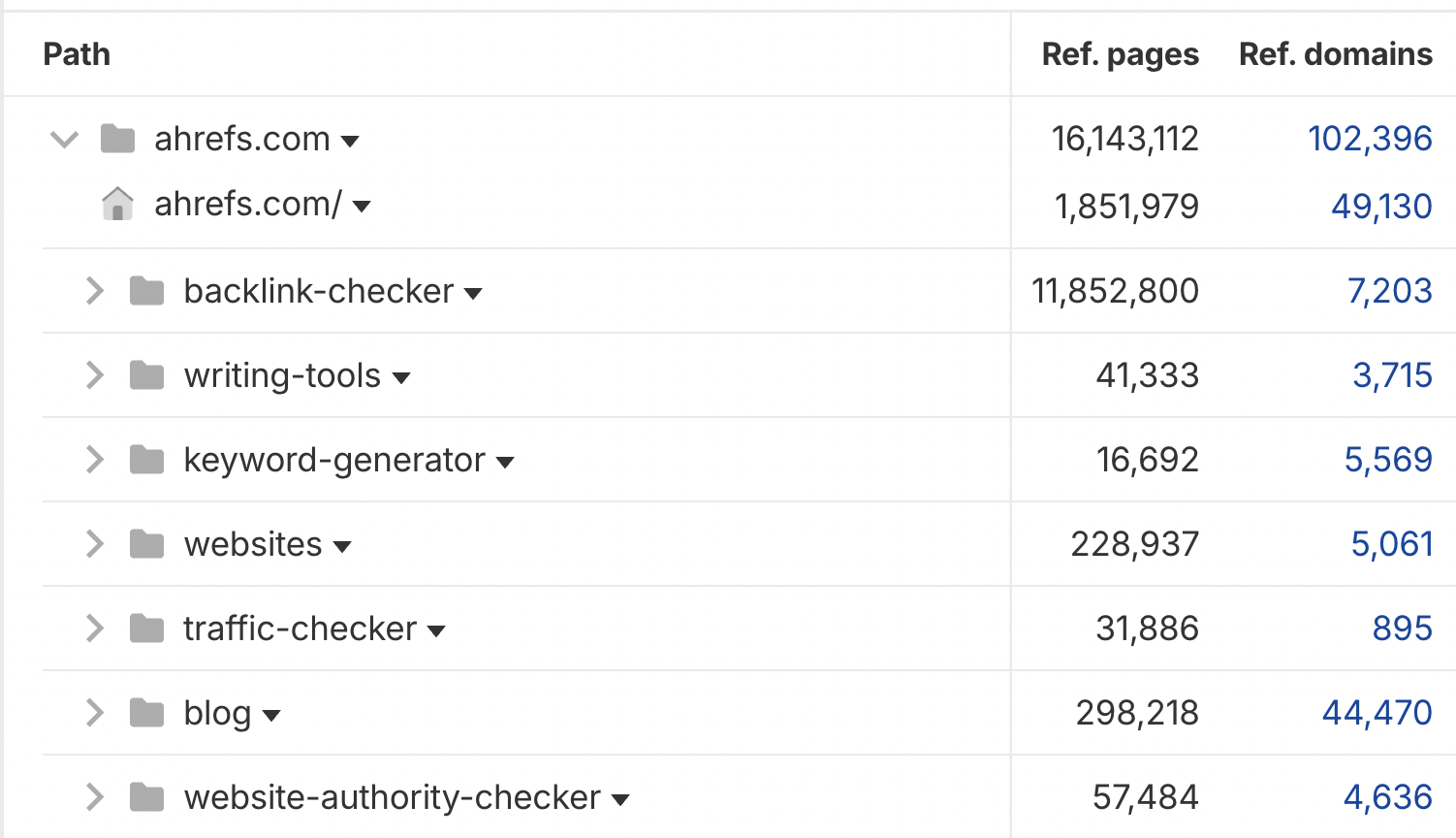
Task: Click the home icon beside ahrefs.com/
Action: click(x=118, y=204)
